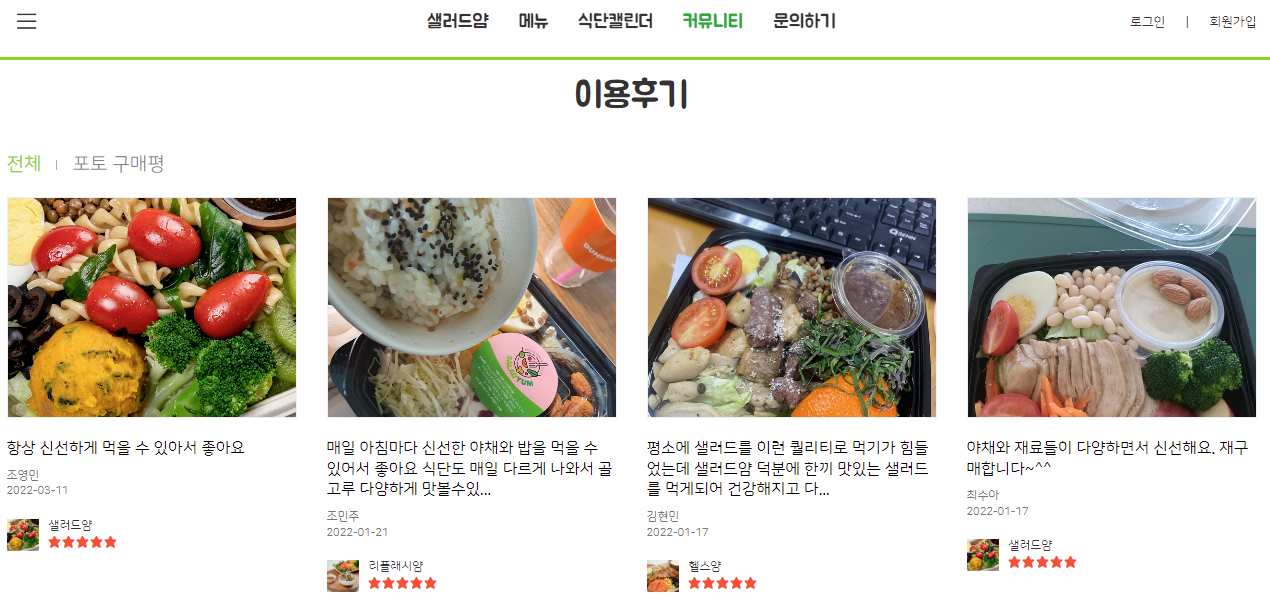Click the 샐러드얌 product thumbnail under 최수아's review
This screenshot has height=605, width=1270.
point(983,555)
